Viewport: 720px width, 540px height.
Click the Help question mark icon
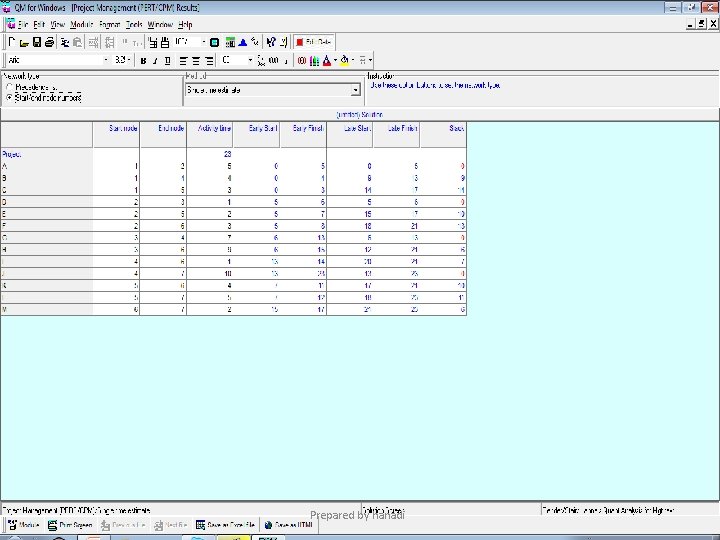click(271, 42)
